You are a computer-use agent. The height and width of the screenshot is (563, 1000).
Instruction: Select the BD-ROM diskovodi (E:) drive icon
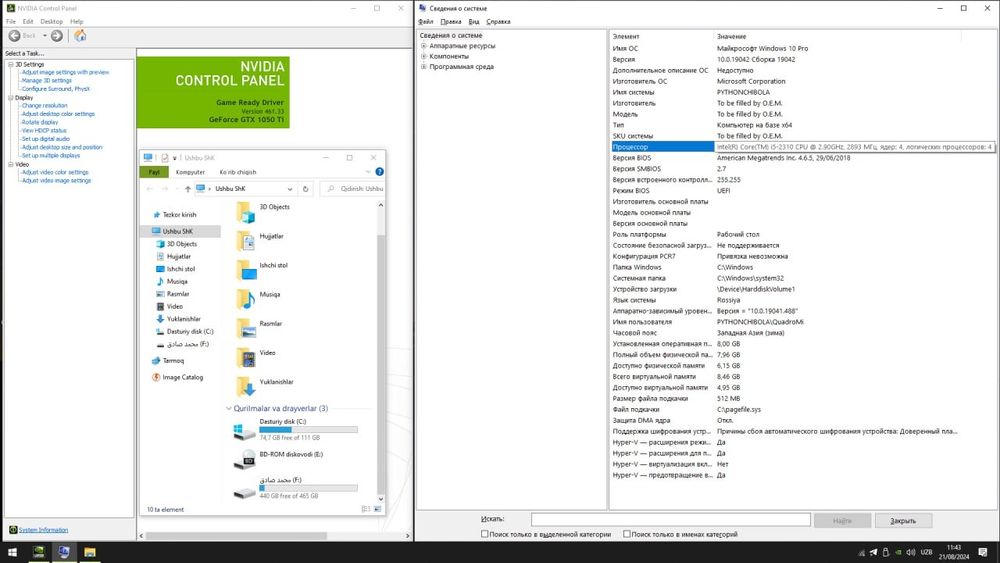click(244, 460)
